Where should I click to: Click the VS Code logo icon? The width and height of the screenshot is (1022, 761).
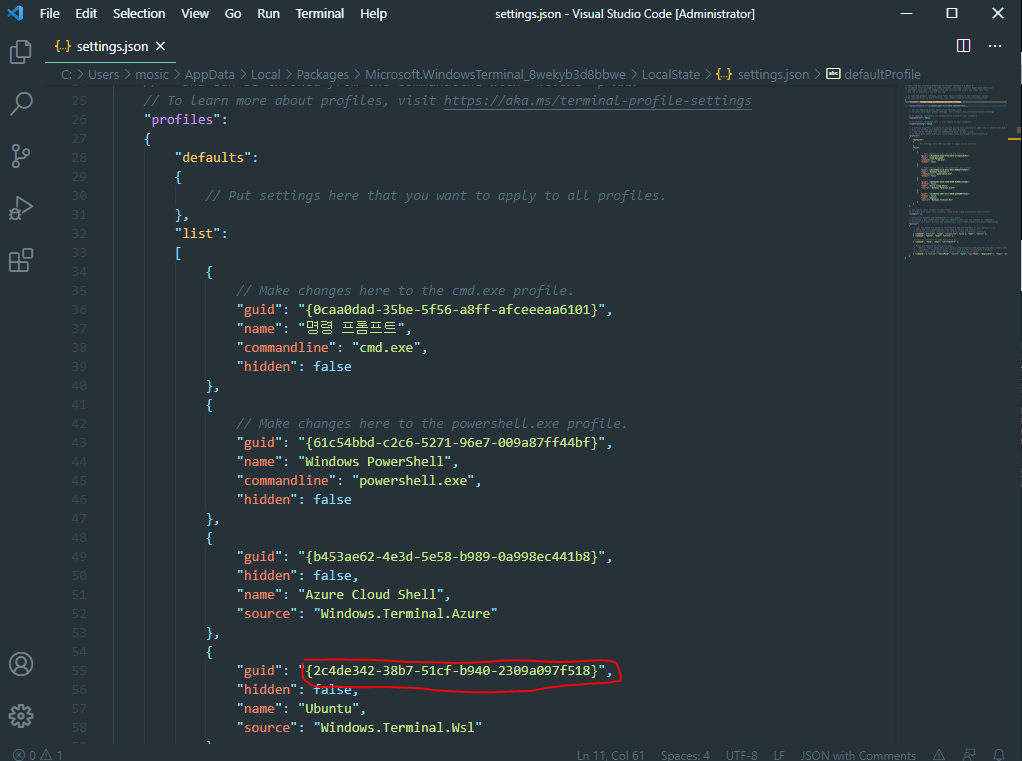pyautogui.click(x=15, y=13)
